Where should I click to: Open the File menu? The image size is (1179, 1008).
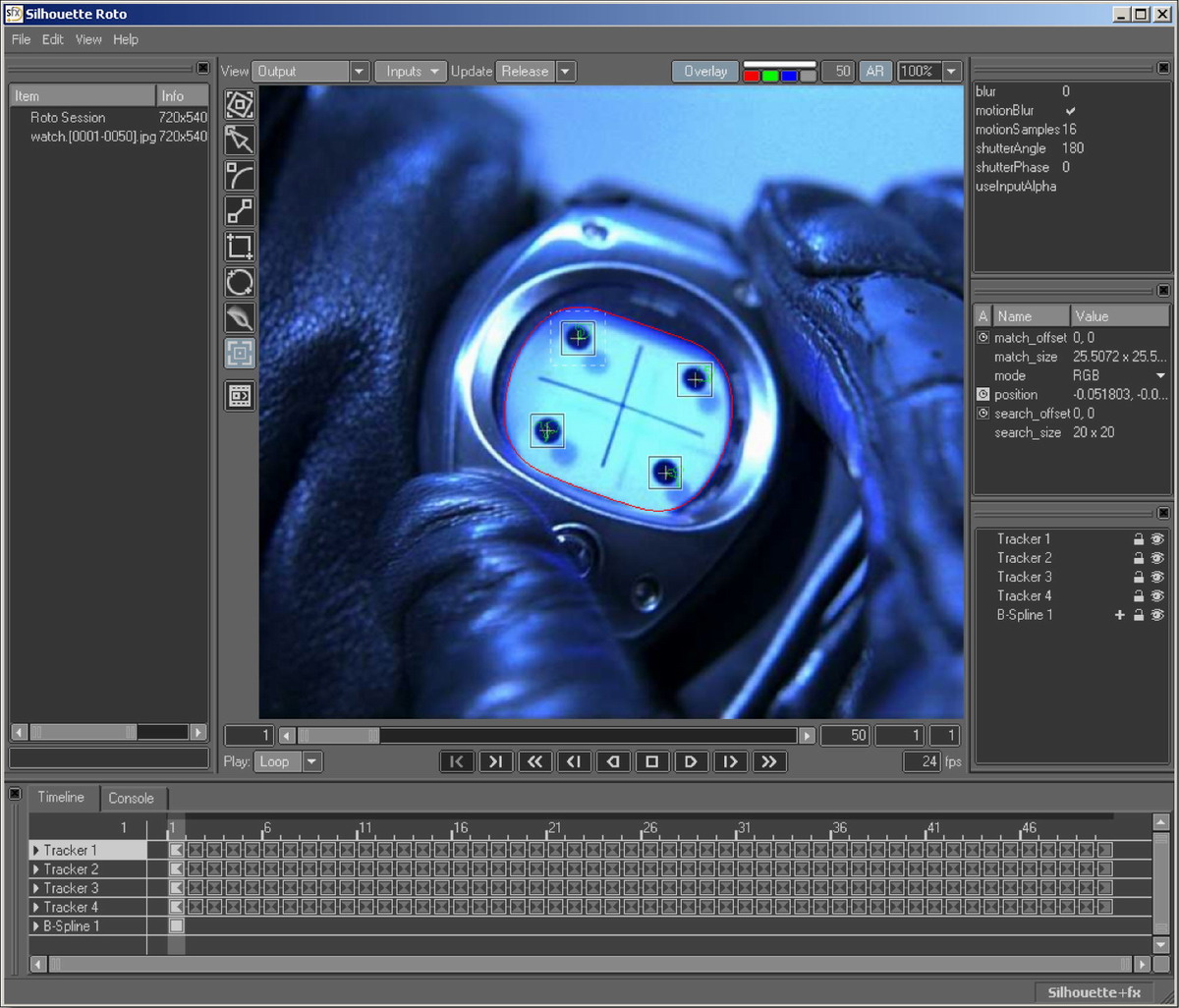point(21,39)
